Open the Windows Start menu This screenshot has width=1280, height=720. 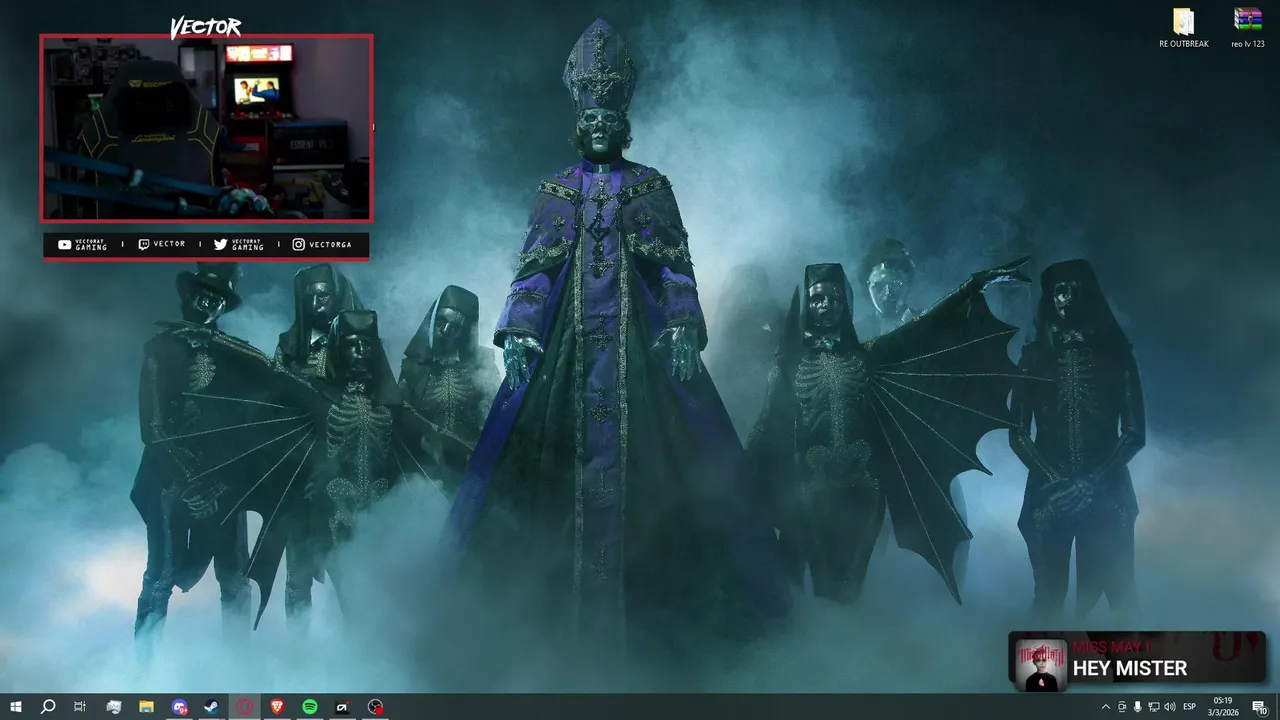(x=16, y=707)
